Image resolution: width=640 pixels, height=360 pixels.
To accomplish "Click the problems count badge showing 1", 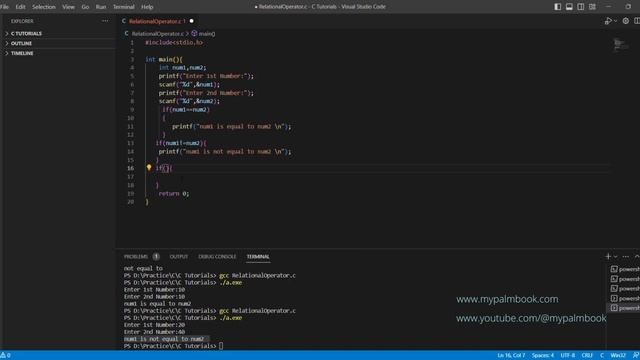I will click(156, 257).
